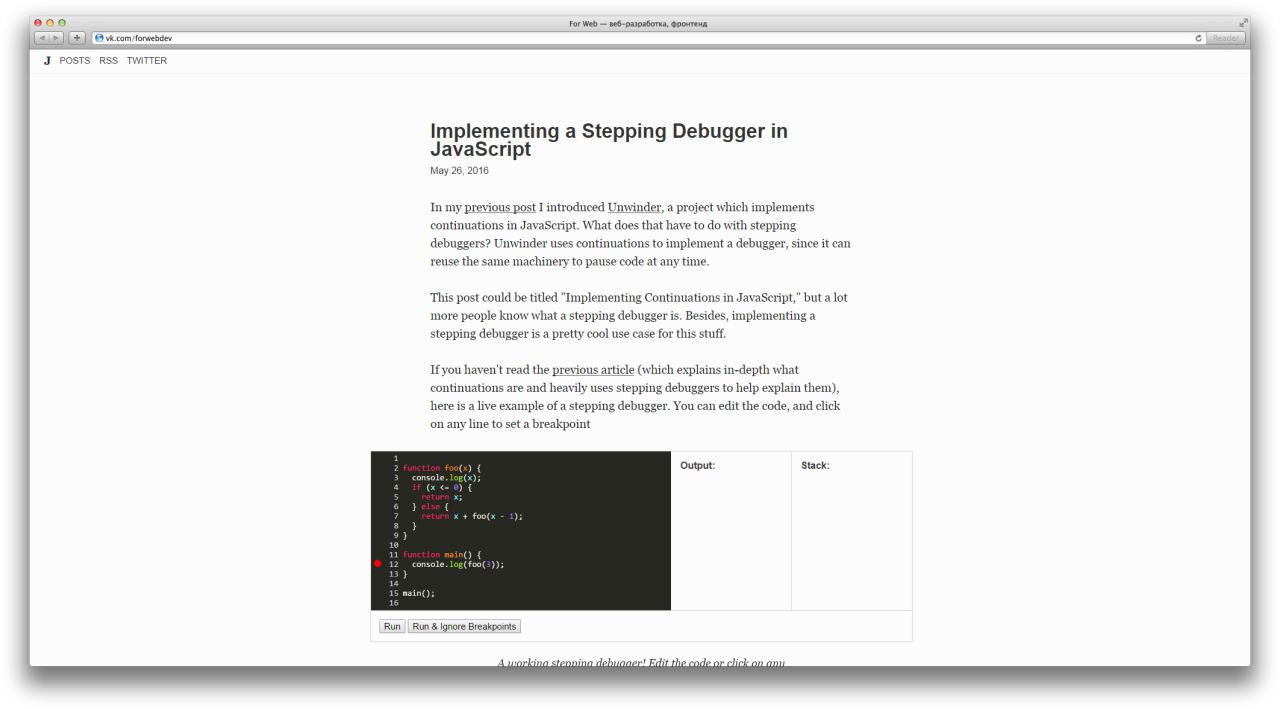Click the "Stack:" panel label
The width and height of the screenshot is (1280, 709).
[815, 466]
